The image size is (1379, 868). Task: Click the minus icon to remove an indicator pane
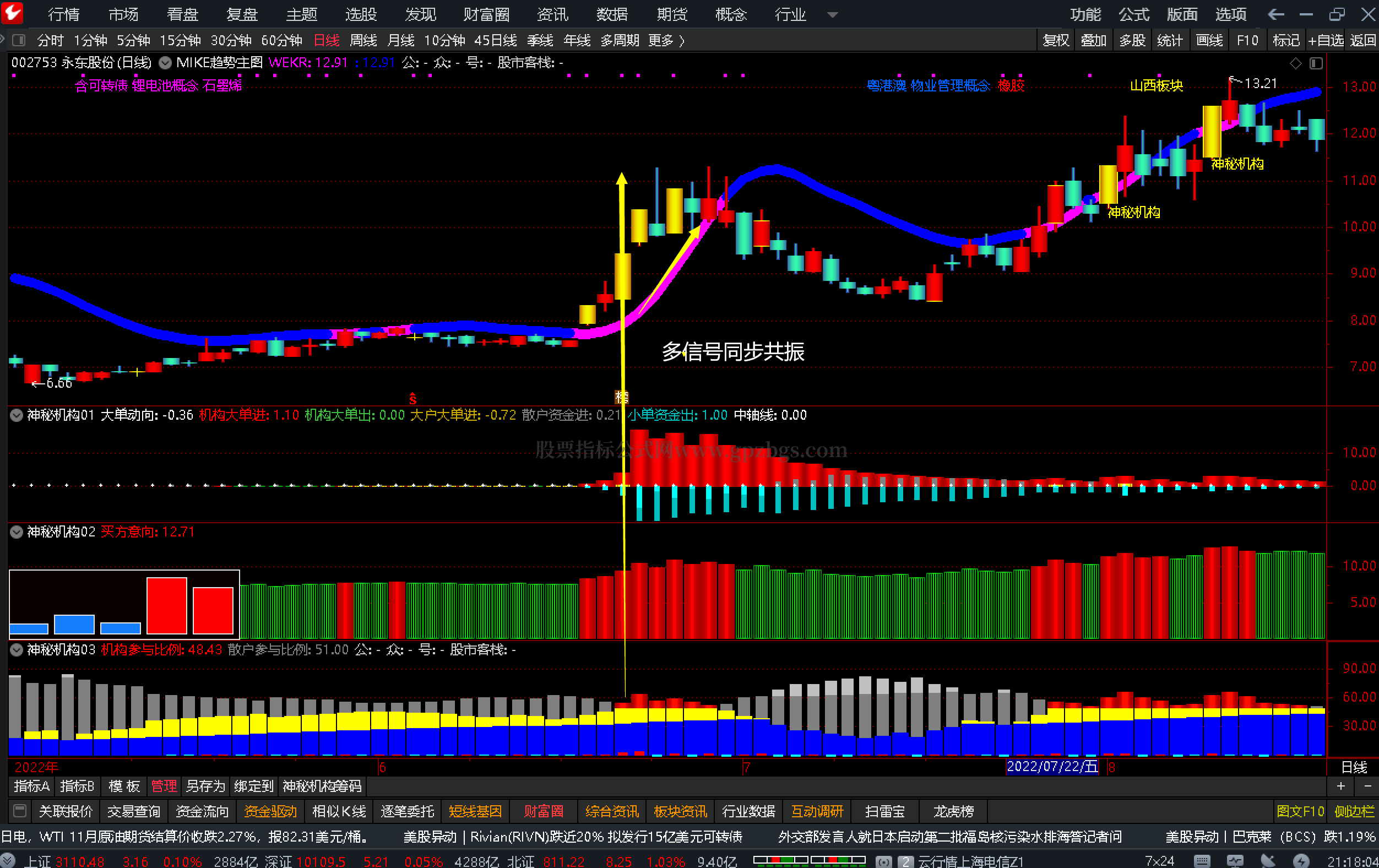pos(1367,786)
